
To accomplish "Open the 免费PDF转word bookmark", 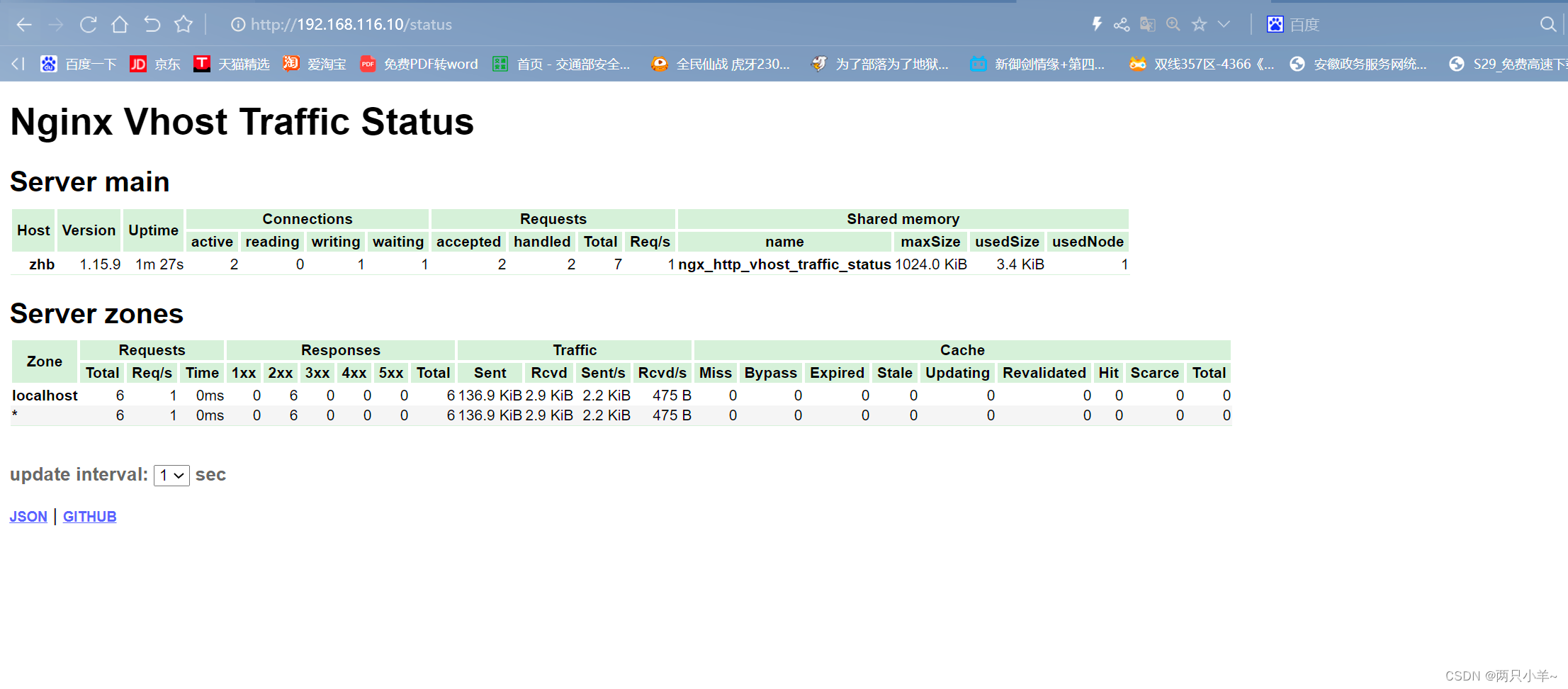I will pos(419,64).
